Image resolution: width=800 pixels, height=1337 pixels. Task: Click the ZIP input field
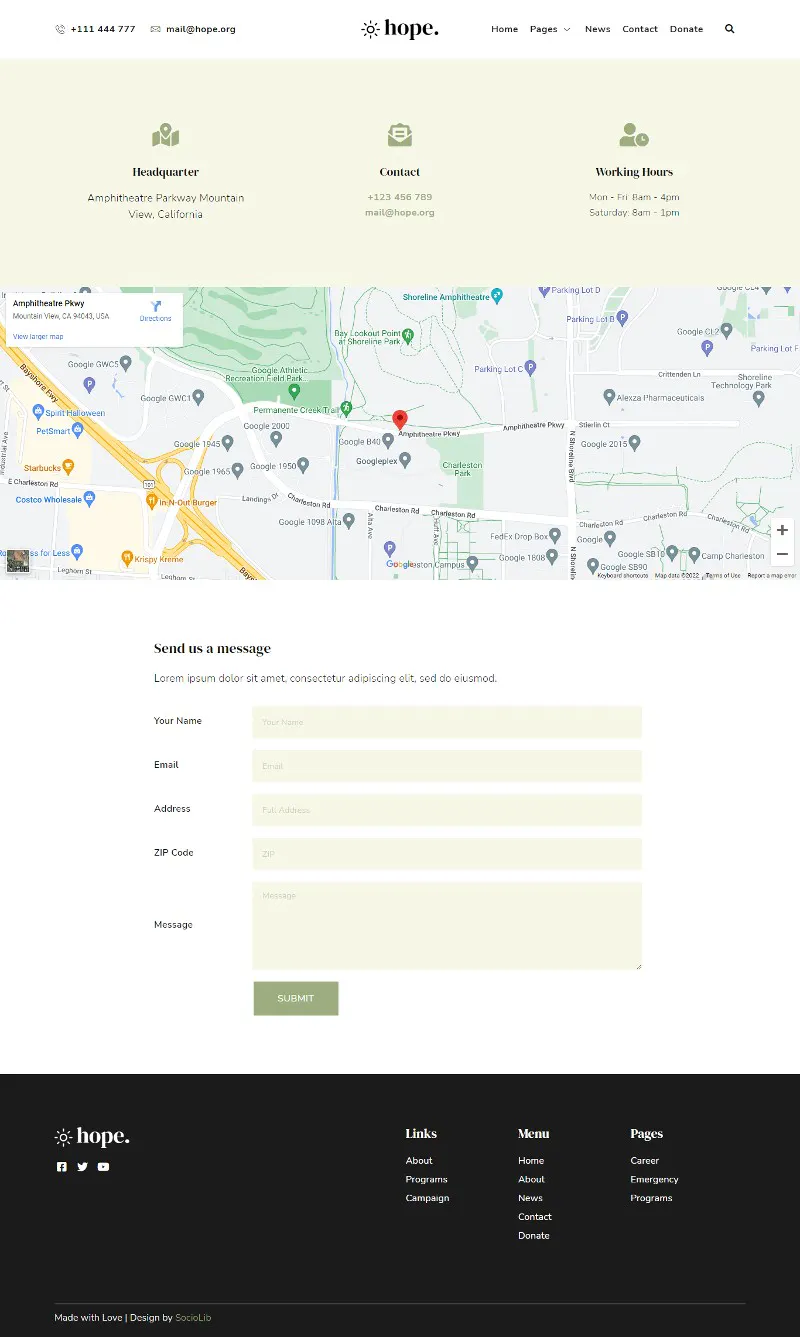[447, 854]
